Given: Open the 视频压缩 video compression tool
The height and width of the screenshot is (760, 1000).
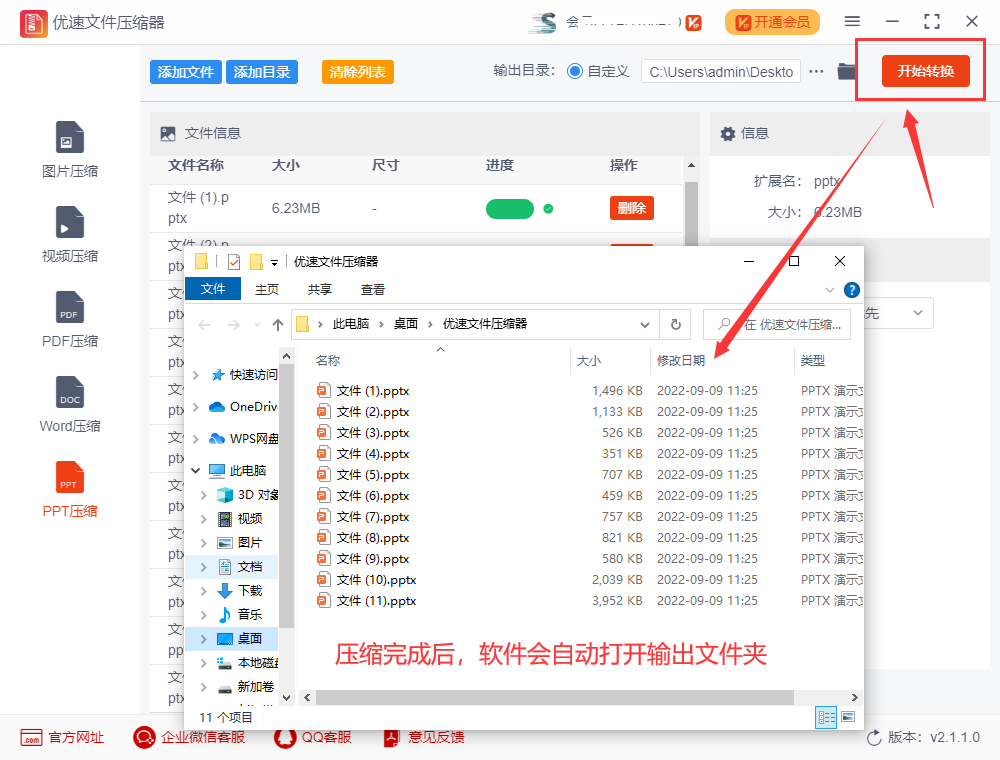Looking at the screenshot, I should [70, 235].
